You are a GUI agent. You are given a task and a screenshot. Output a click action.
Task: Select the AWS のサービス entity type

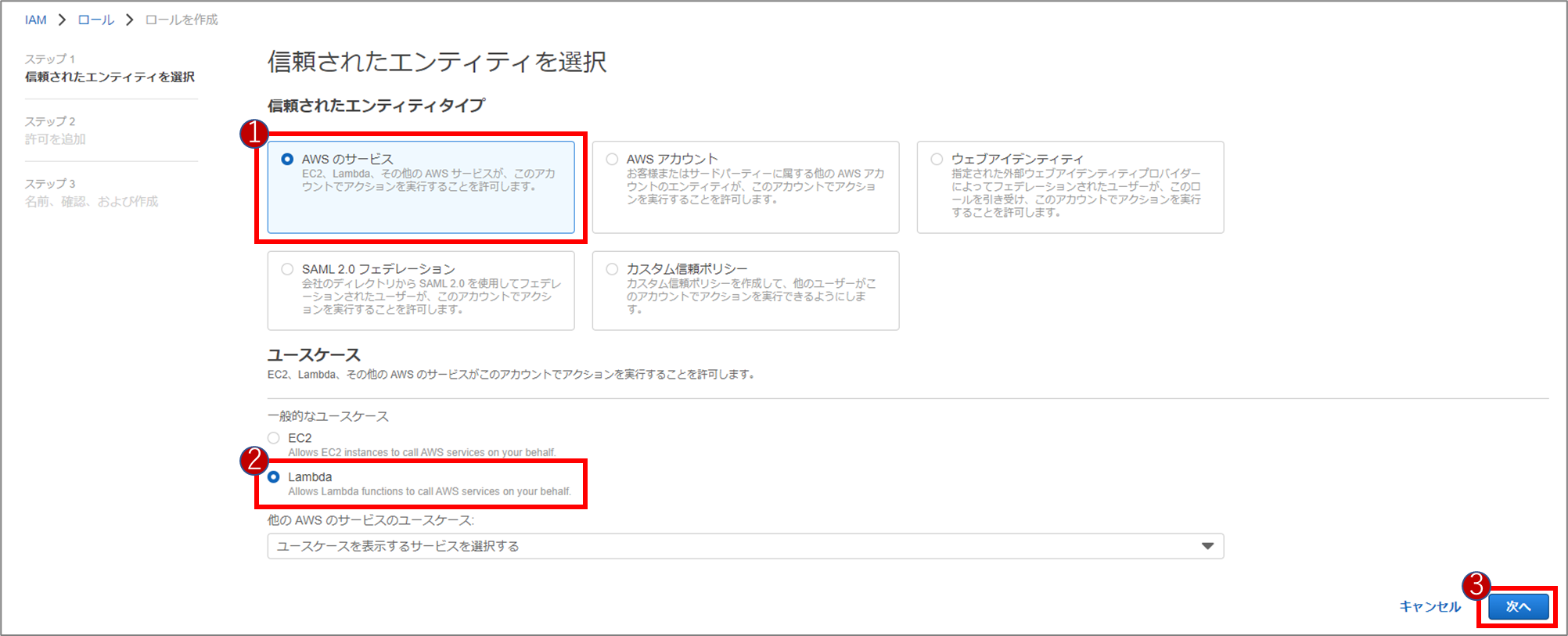(x=421, y=187)
